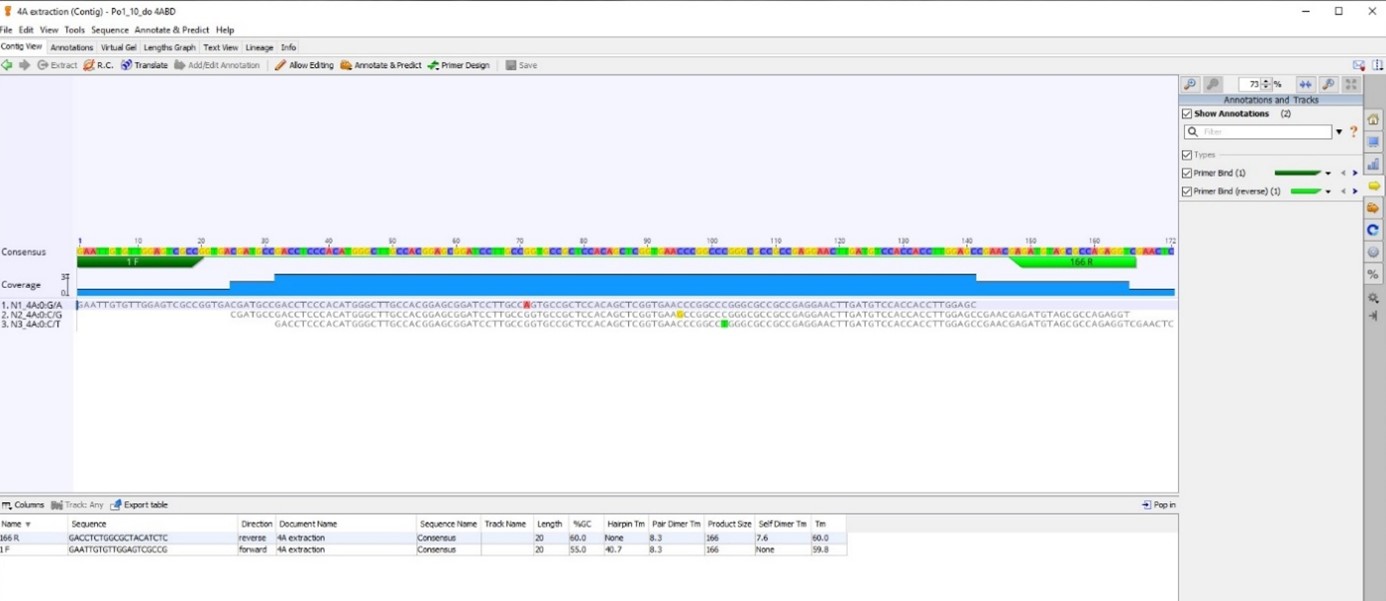Click the Export table button
Screen dimensions: 1386x601
pyautogui.click(x=139, y=505)
